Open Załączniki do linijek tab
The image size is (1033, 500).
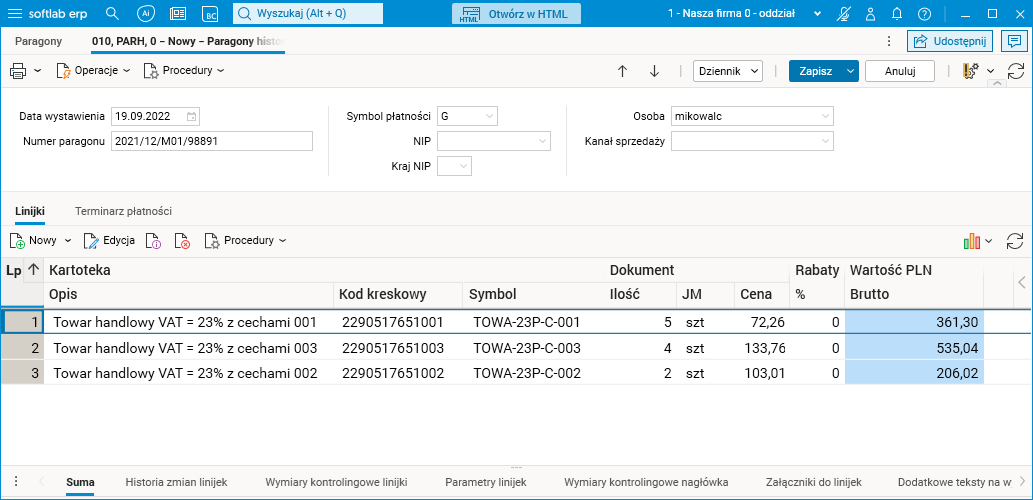click(x=814, y=482)
